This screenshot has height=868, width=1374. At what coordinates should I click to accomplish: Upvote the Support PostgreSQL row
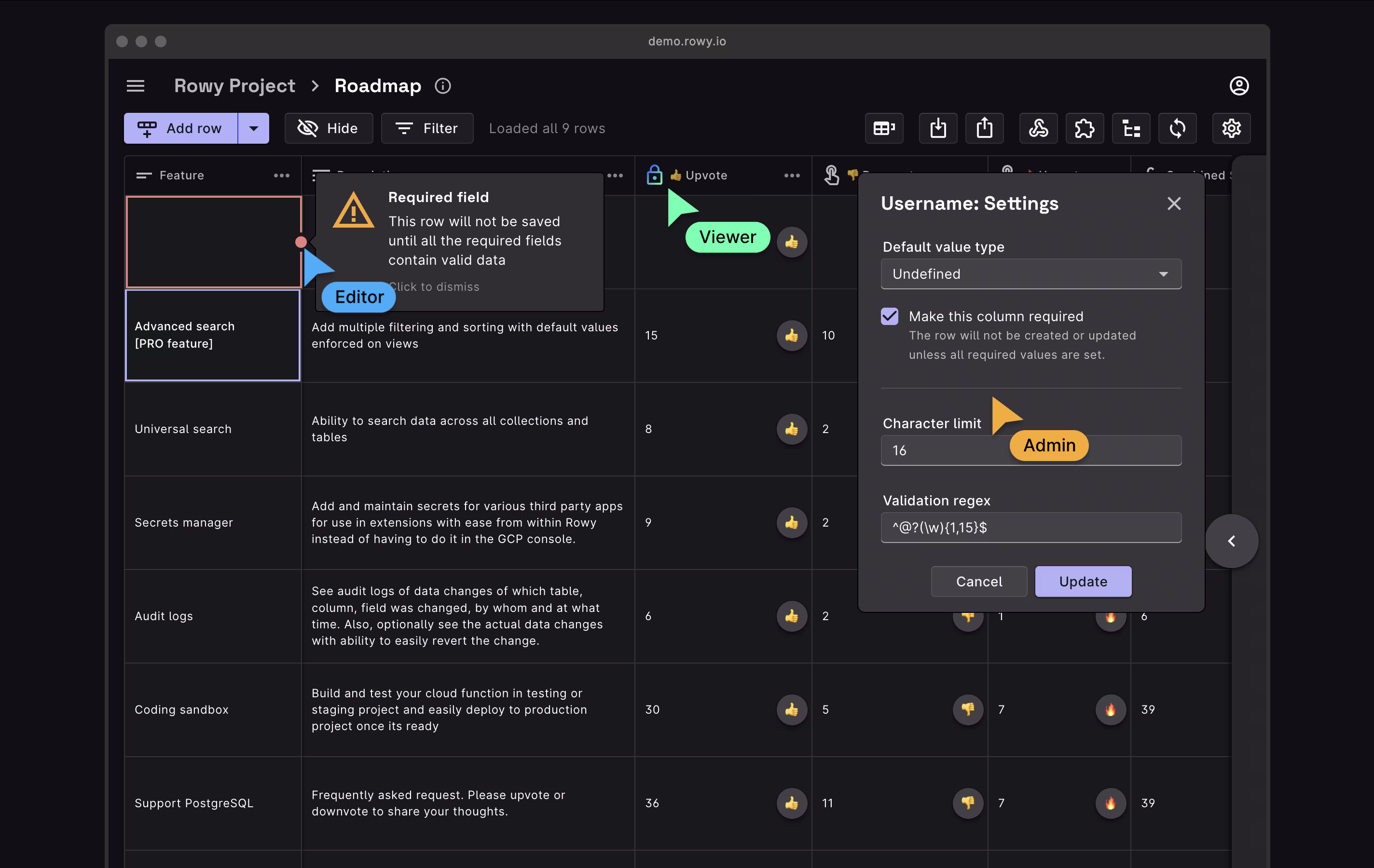(x=791, y=803)
